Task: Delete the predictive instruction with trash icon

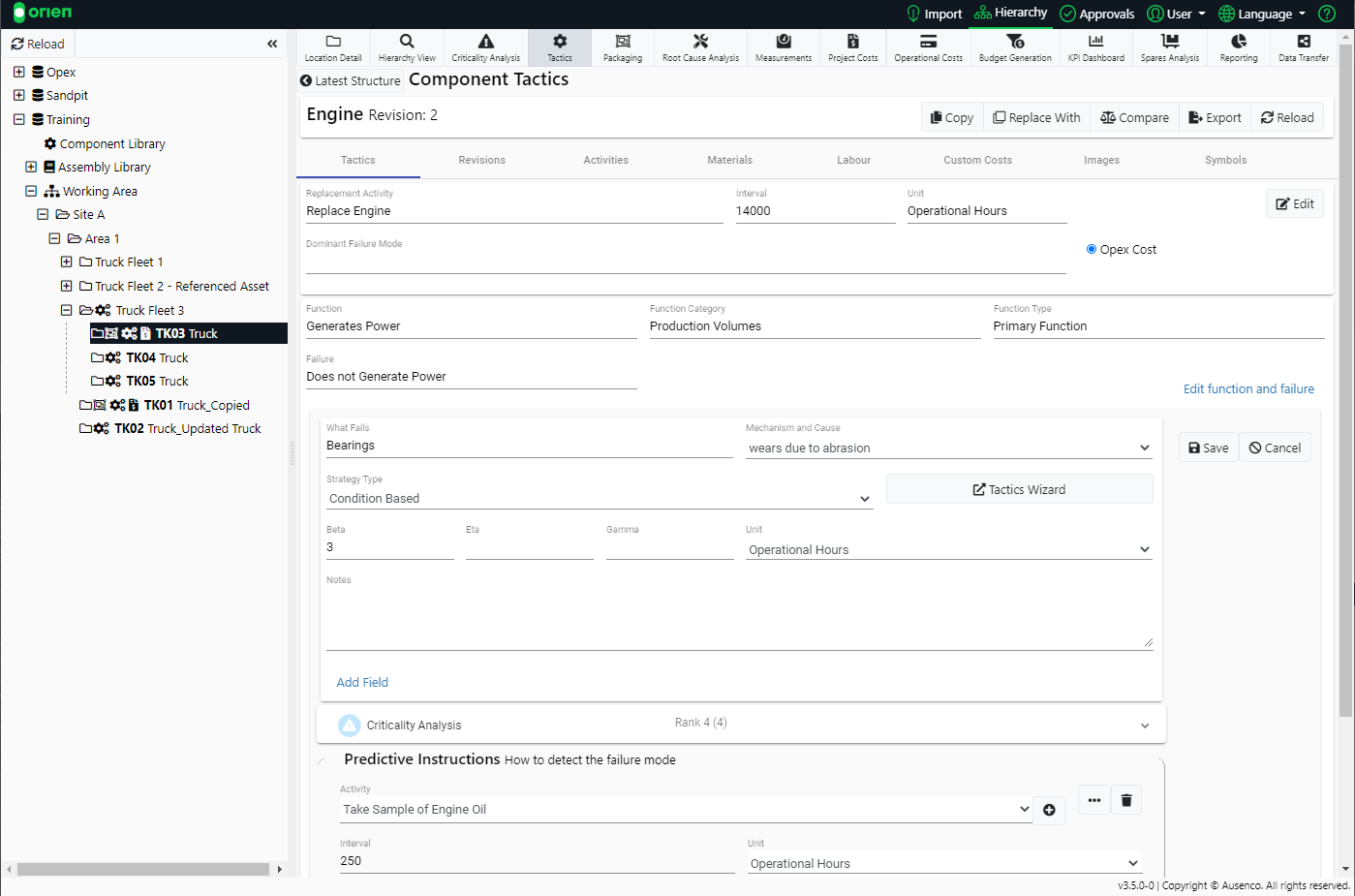Action: (x=1125, y=800)
